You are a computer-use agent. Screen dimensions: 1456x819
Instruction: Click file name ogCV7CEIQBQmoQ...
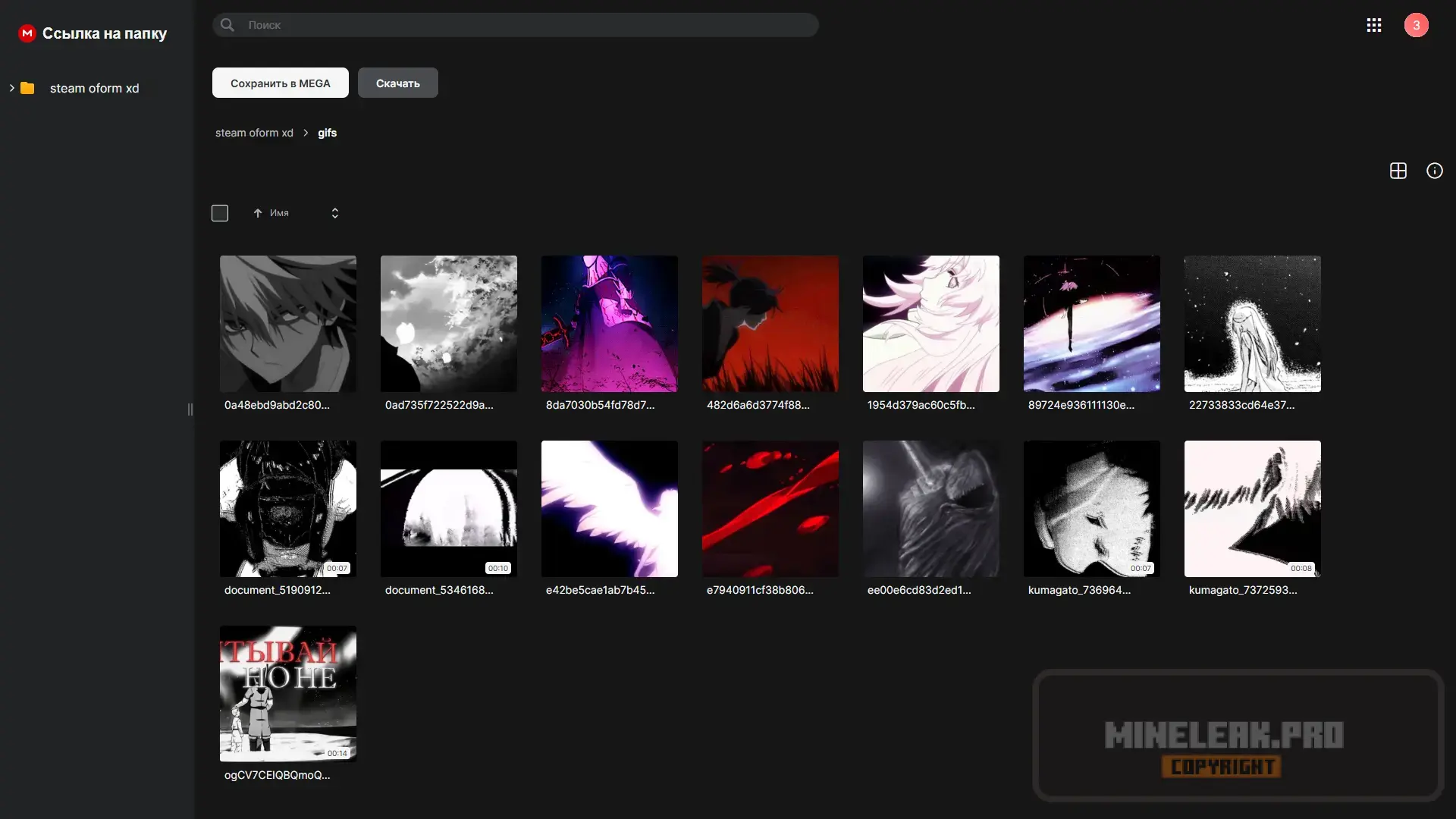tap(278, 775)
